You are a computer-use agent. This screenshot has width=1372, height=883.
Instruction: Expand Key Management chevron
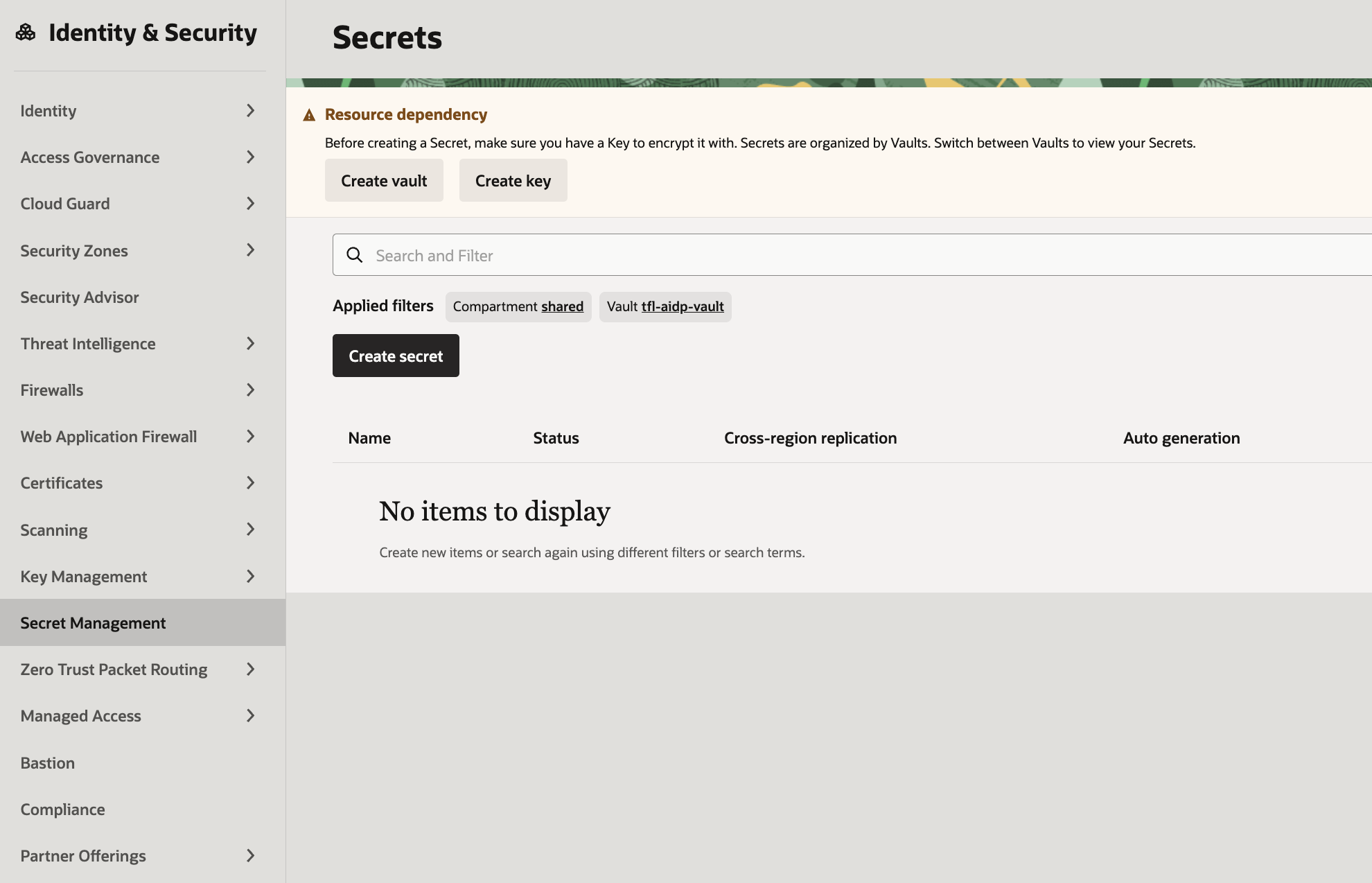click(251, 577)
